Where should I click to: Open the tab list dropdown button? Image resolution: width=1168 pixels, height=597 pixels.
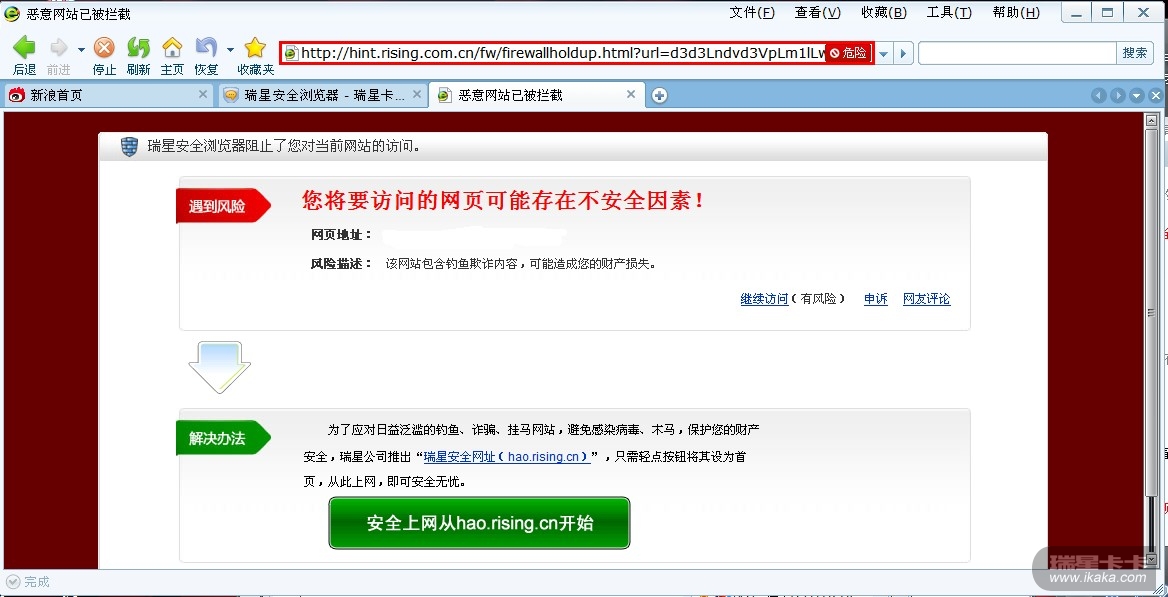1136,95
